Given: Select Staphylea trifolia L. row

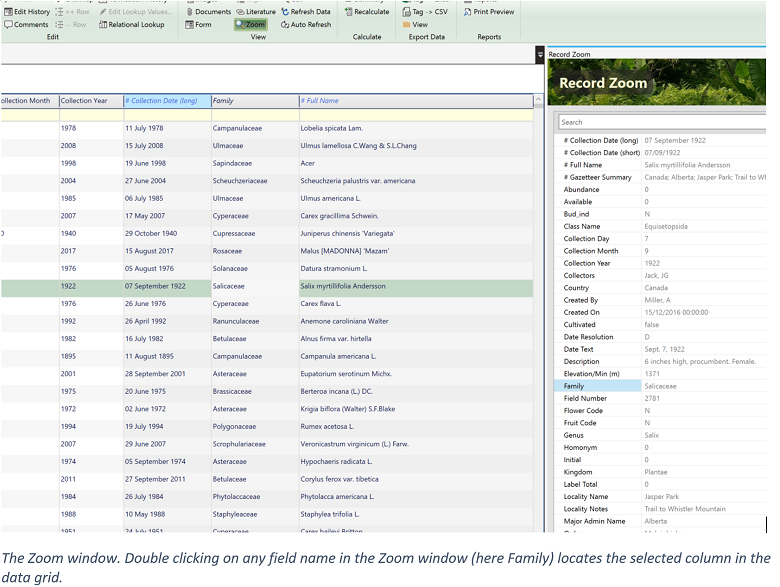Looking at the screenshot, I should (267, 514).
